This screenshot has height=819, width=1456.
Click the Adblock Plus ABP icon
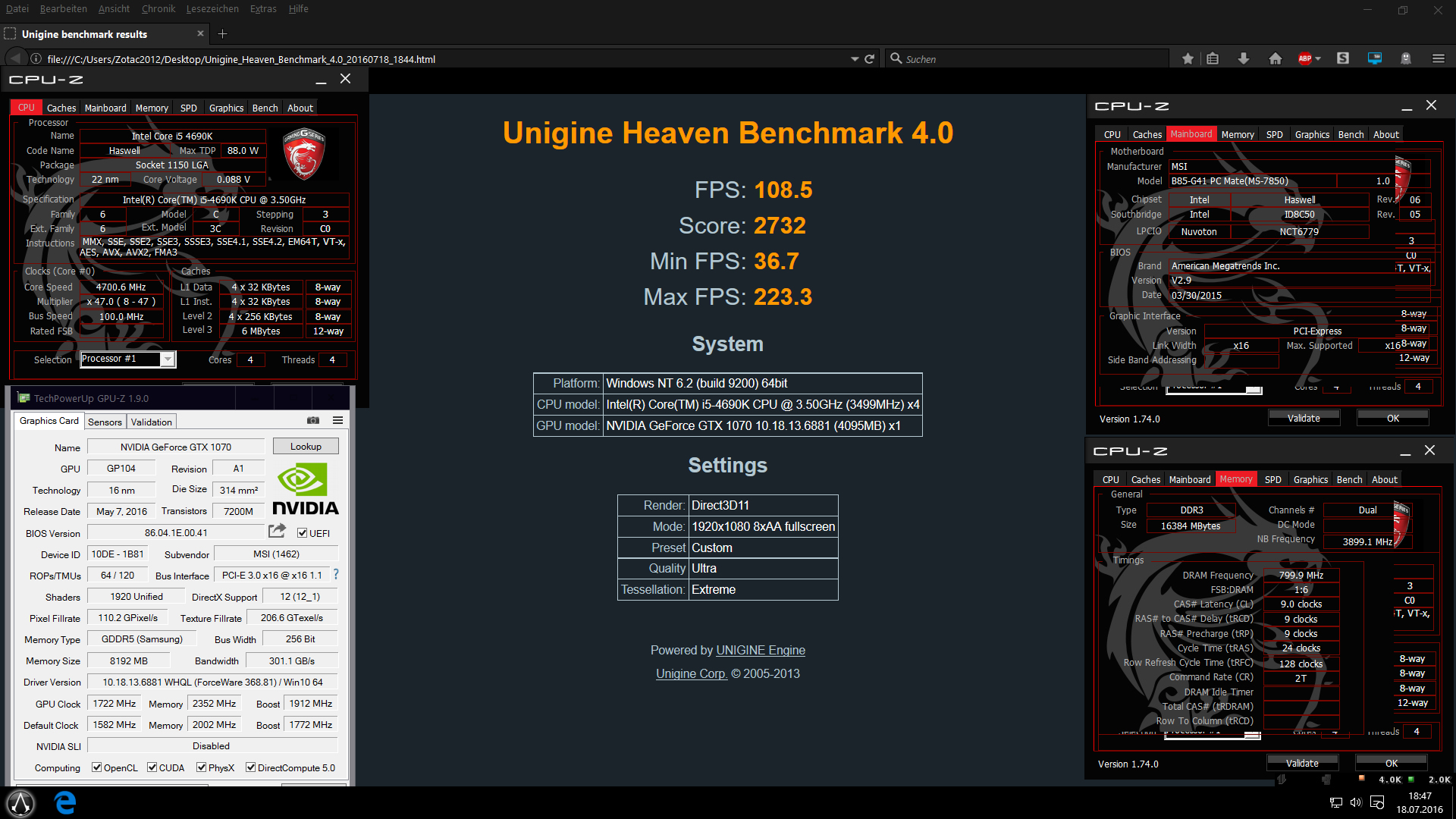[1304, 58]
